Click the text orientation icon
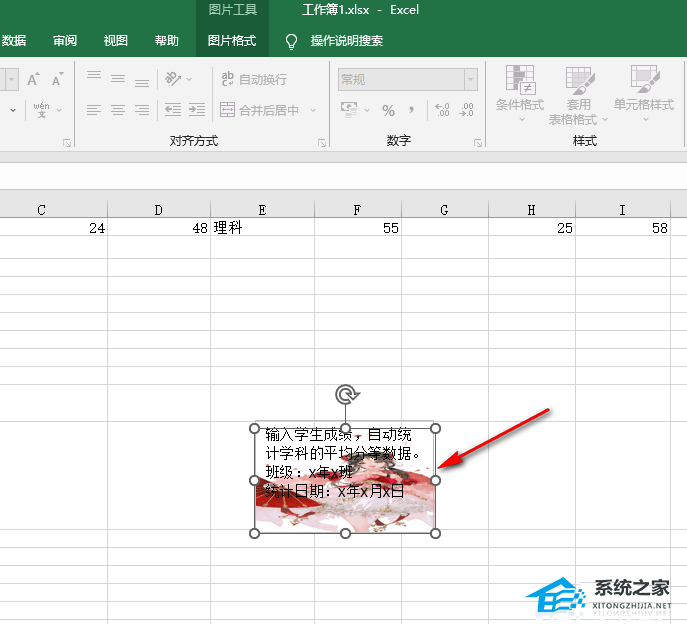This screenshot has height=624, width=687. point(174,78)
